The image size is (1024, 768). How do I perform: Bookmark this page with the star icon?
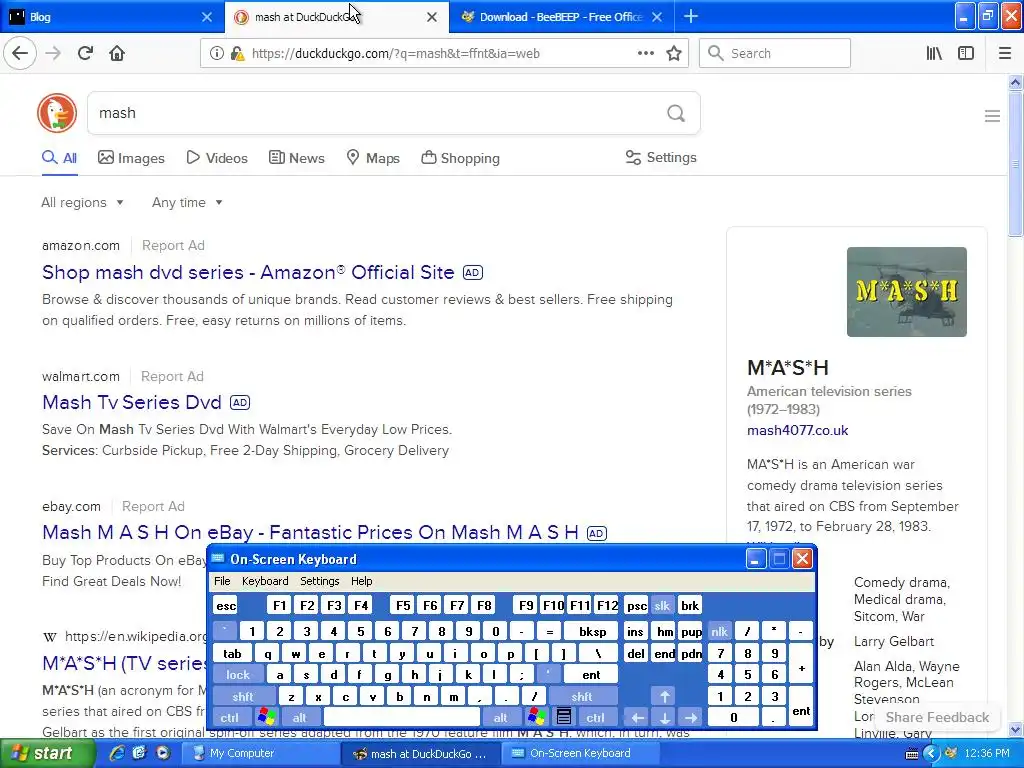click(x=674, y=53)
